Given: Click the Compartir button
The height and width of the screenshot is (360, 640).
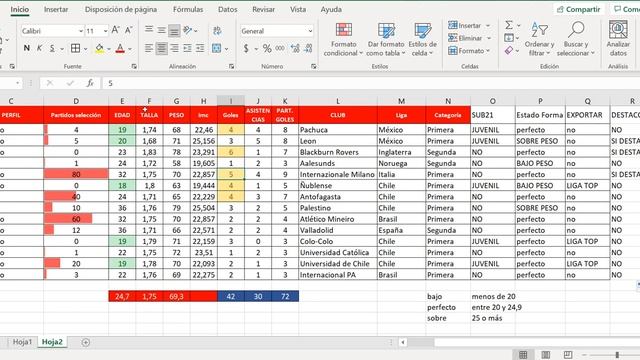Looking at the screenshot, I should (x=579, y=9).
